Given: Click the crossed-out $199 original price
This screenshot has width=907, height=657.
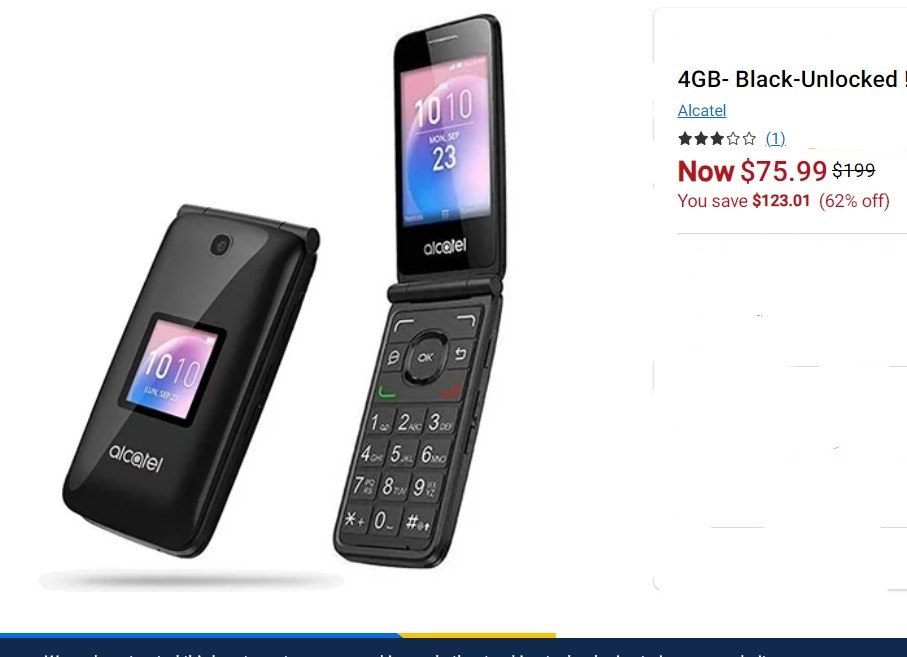Looking at the screenshot, I should click(x=853, y=170).
